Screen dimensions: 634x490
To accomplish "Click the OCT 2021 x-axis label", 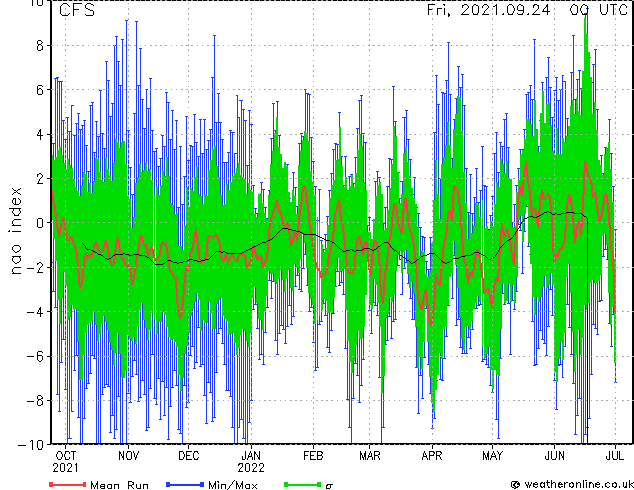I will click(x=66, y=462).
